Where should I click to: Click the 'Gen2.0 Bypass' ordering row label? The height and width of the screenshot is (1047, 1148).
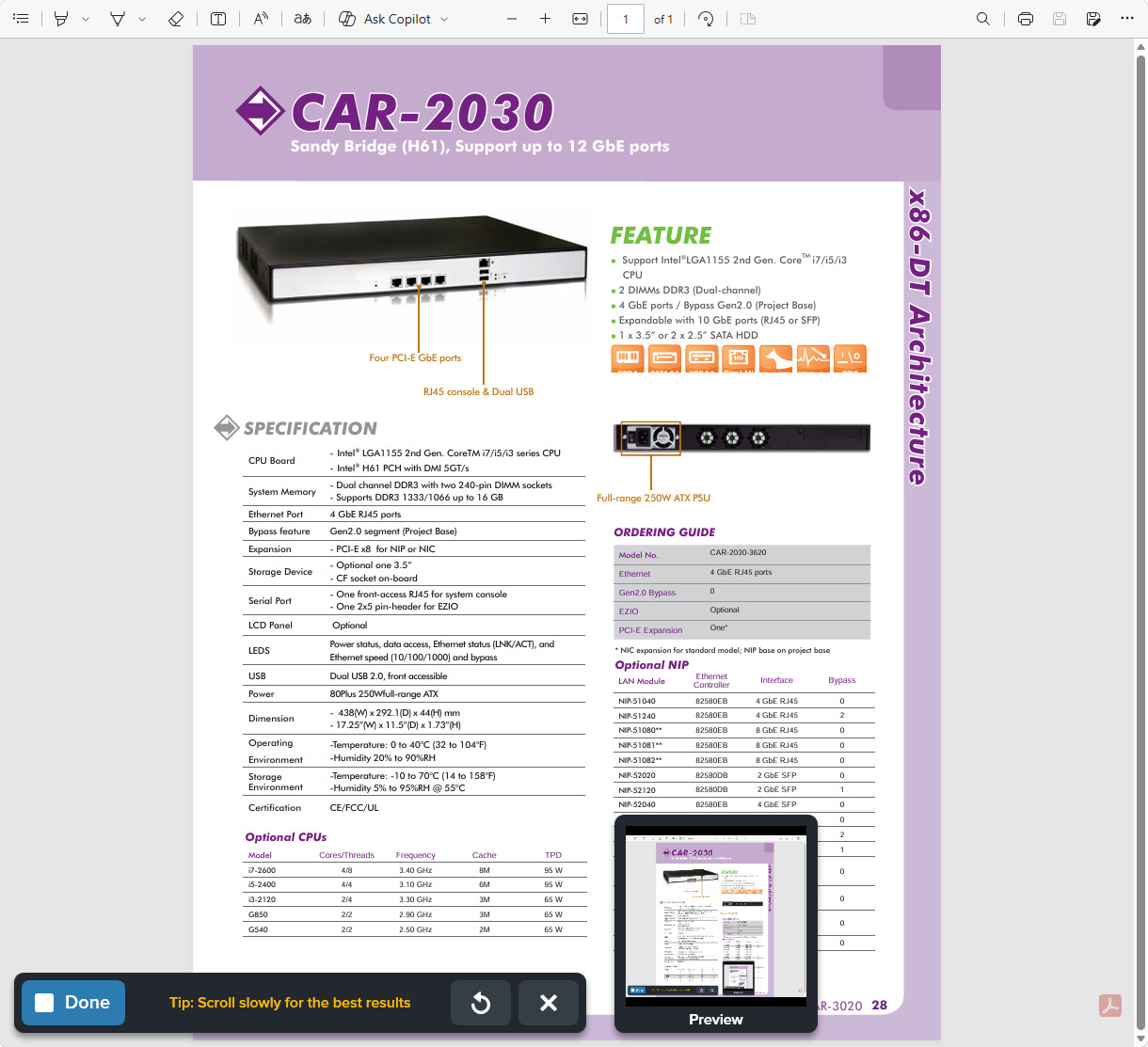coord(647,593)
